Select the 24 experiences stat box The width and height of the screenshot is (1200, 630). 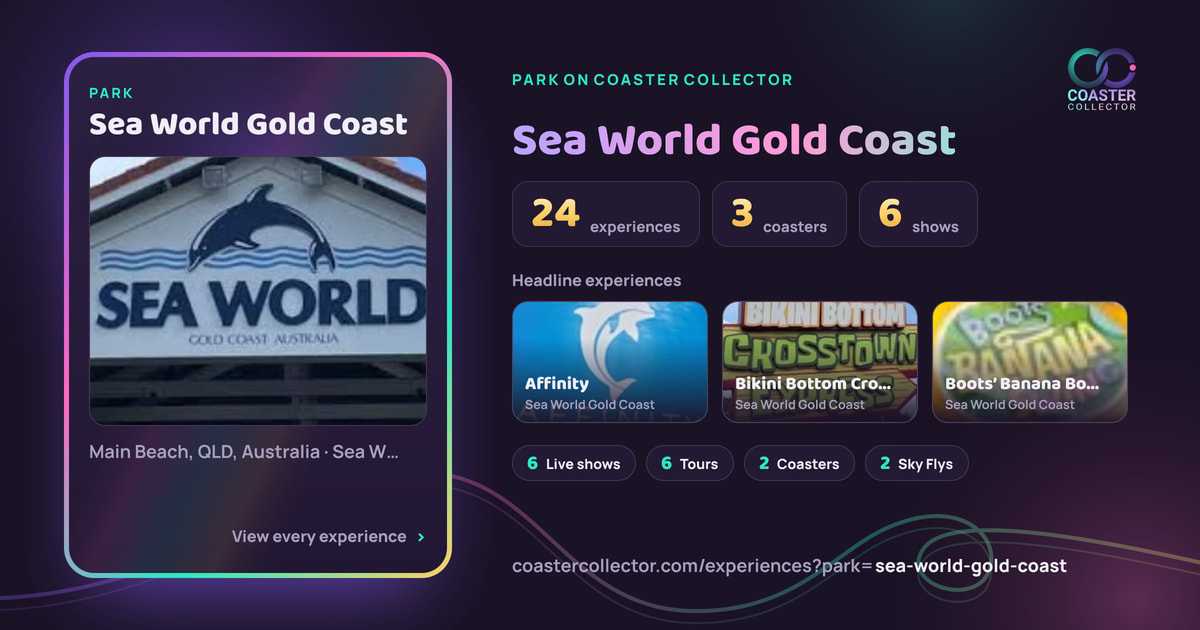pyautogui.click(x=606, y=214)
